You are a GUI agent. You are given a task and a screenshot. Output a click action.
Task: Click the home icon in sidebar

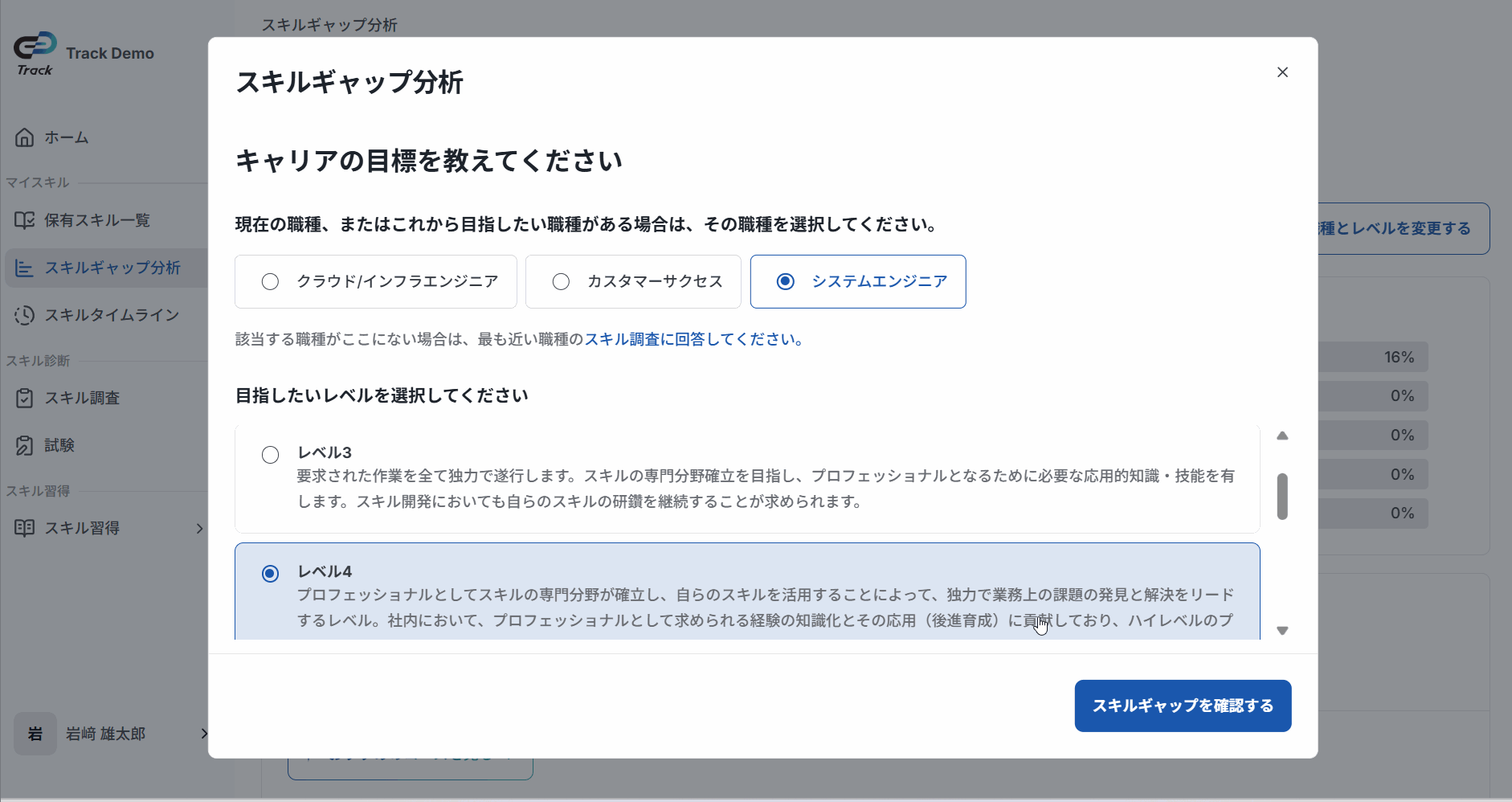coord(25,137)
